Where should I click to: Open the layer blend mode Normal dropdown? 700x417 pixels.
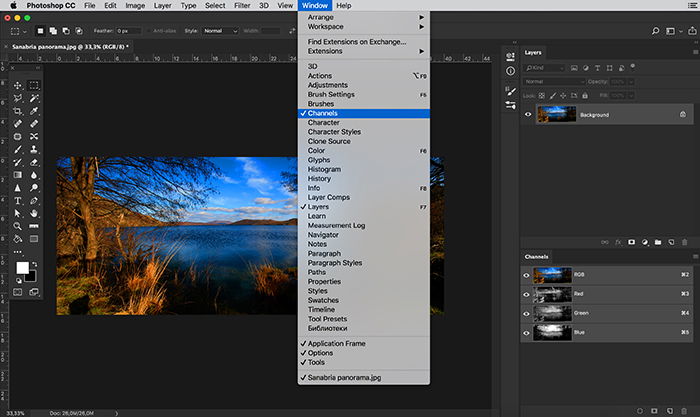(554, 82)
